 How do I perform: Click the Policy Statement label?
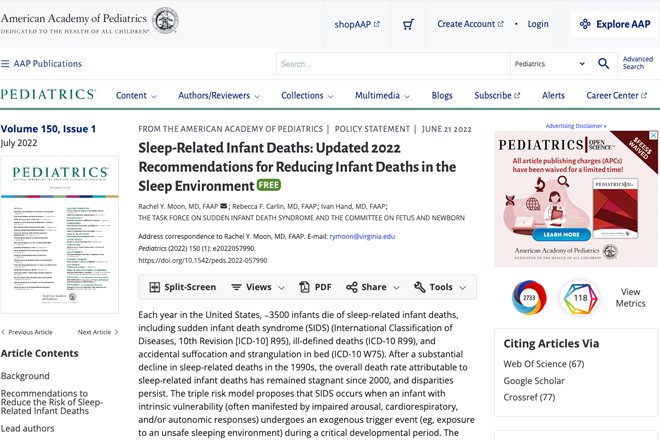(x=372, y=129)
